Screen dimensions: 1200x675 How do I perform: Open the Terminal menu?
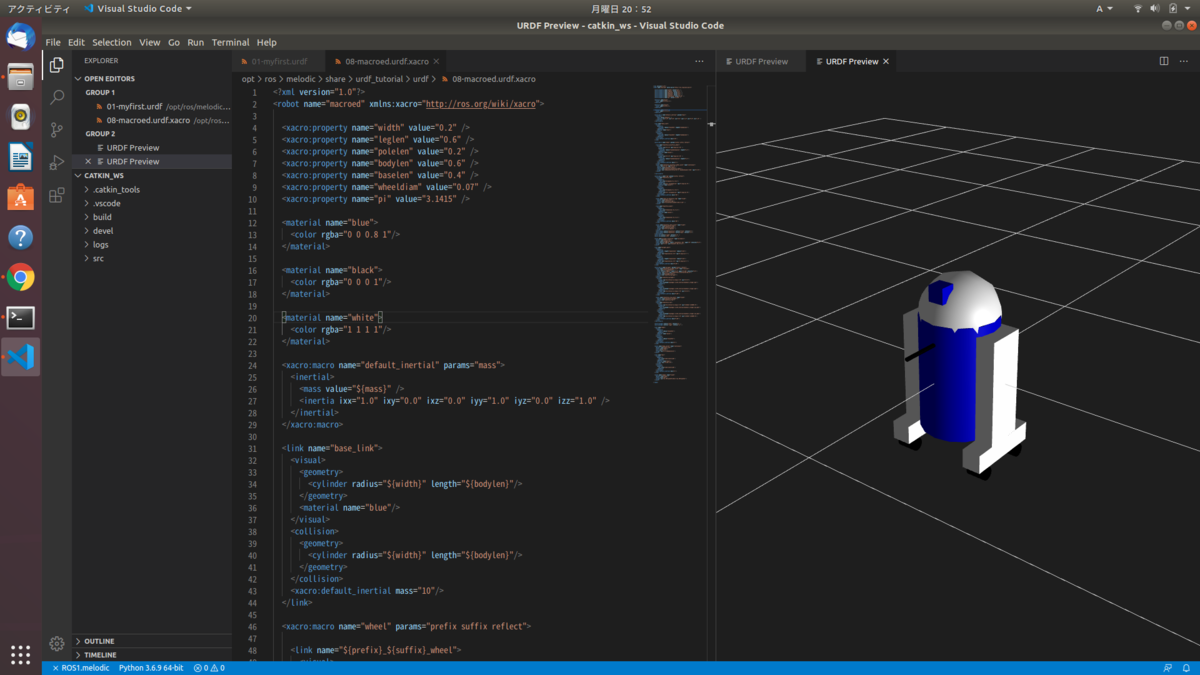[x=231, y=43]
